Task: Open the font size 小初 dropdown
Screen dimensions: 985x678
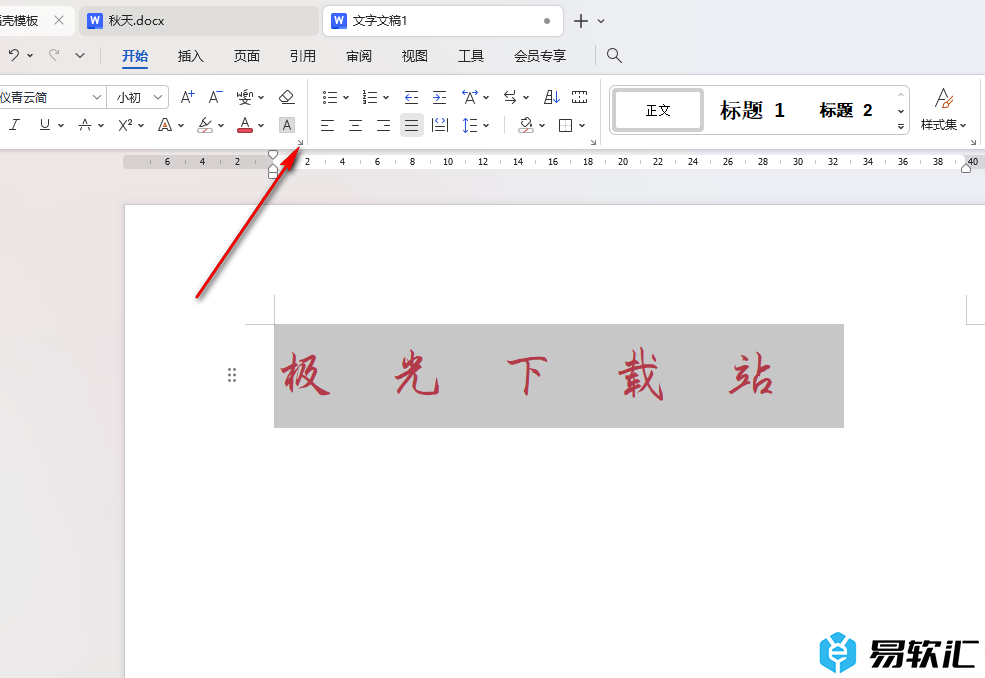Action: click(158, 97)
